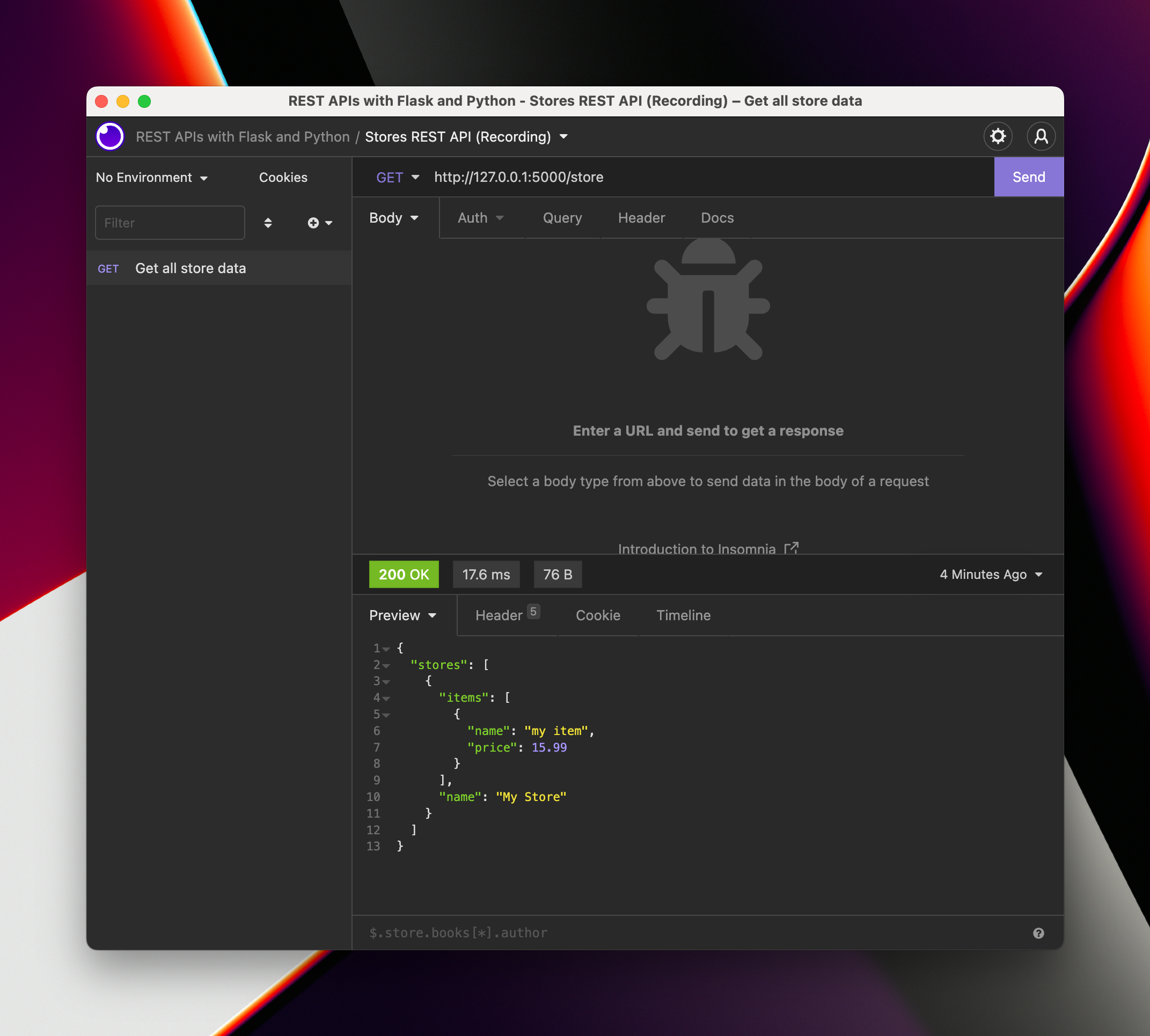The width and height of the screenshot is (1150, 1036).
Task: Open the 4 Minutes Ago history dropdown
Action: (991, 575)
